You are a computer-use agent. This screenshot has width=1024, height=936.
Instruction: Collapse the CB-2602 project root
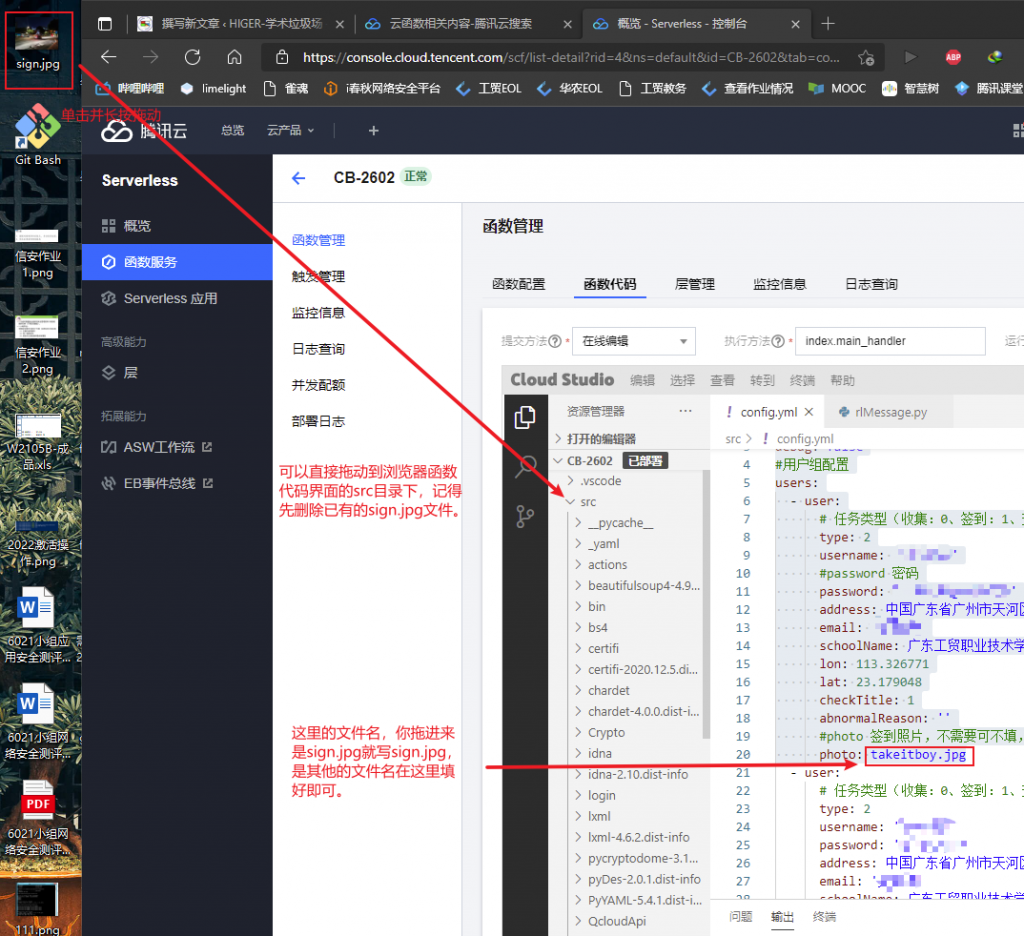click(x=628, y=461)
